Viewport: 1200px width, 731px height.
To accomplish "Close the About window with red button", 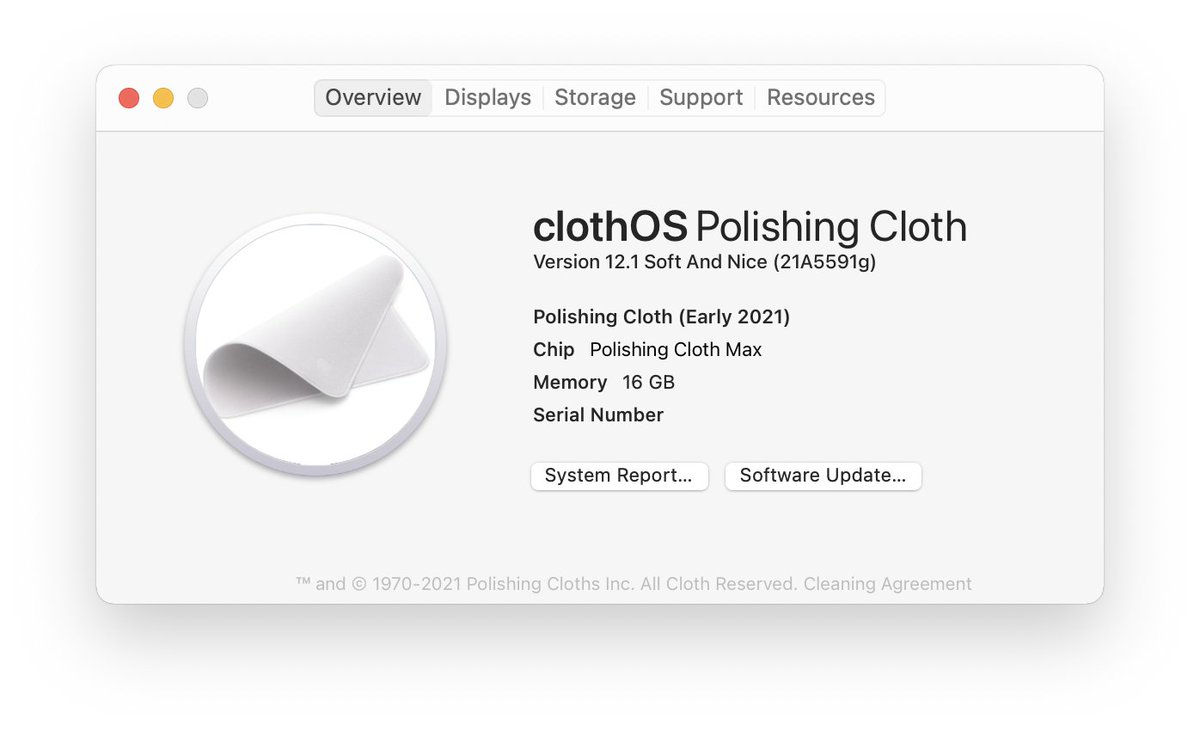I will 129,98.
